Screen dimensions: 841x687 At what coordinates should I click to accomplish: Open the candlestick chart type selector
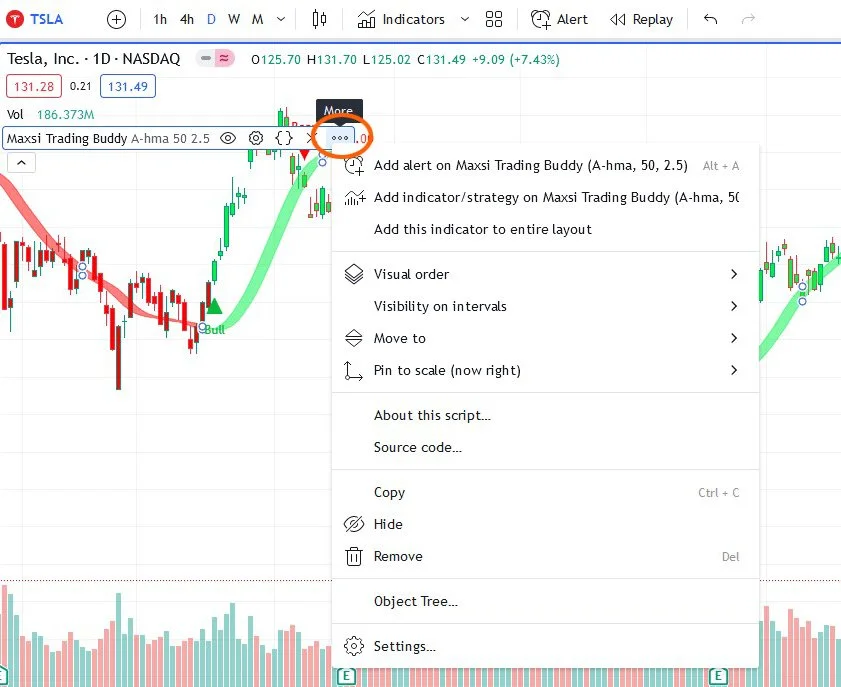pos(319,20)
